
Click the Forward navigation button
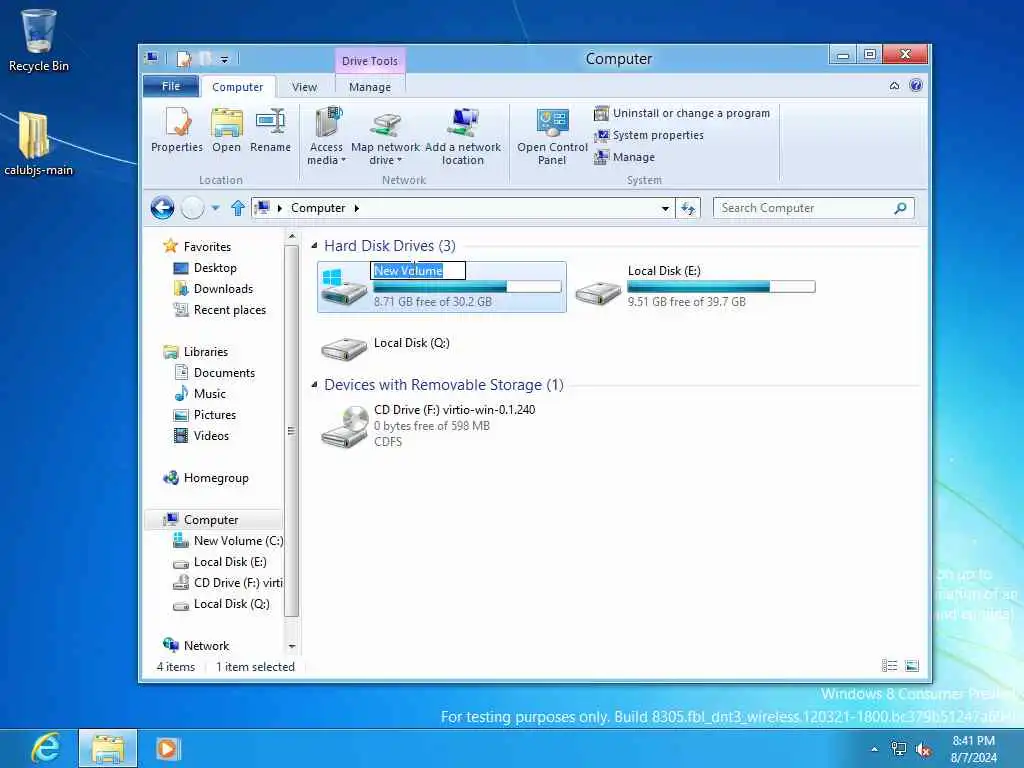(x=193, y=208)
